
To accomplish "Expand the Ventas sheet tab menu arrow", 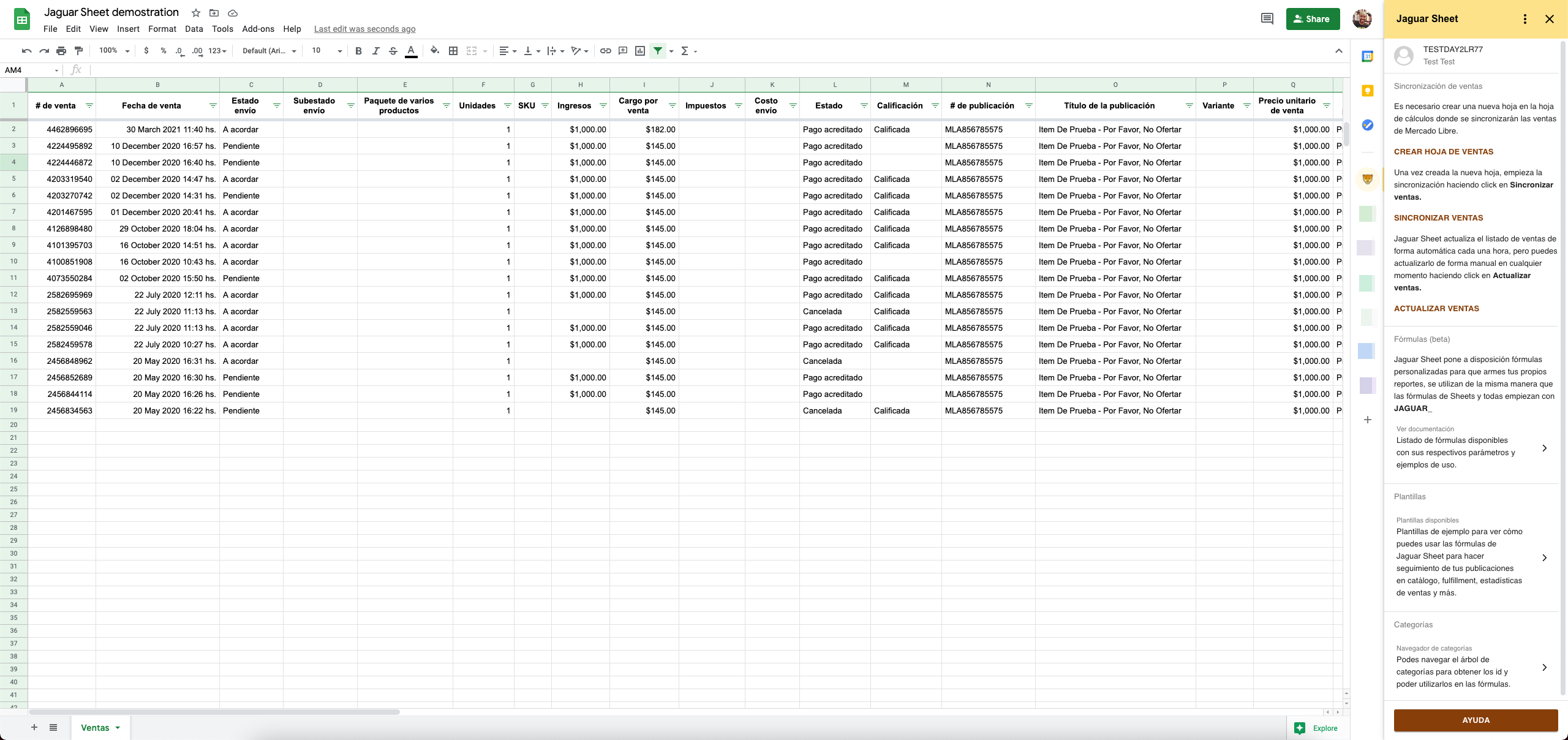I will coord(118,728).
